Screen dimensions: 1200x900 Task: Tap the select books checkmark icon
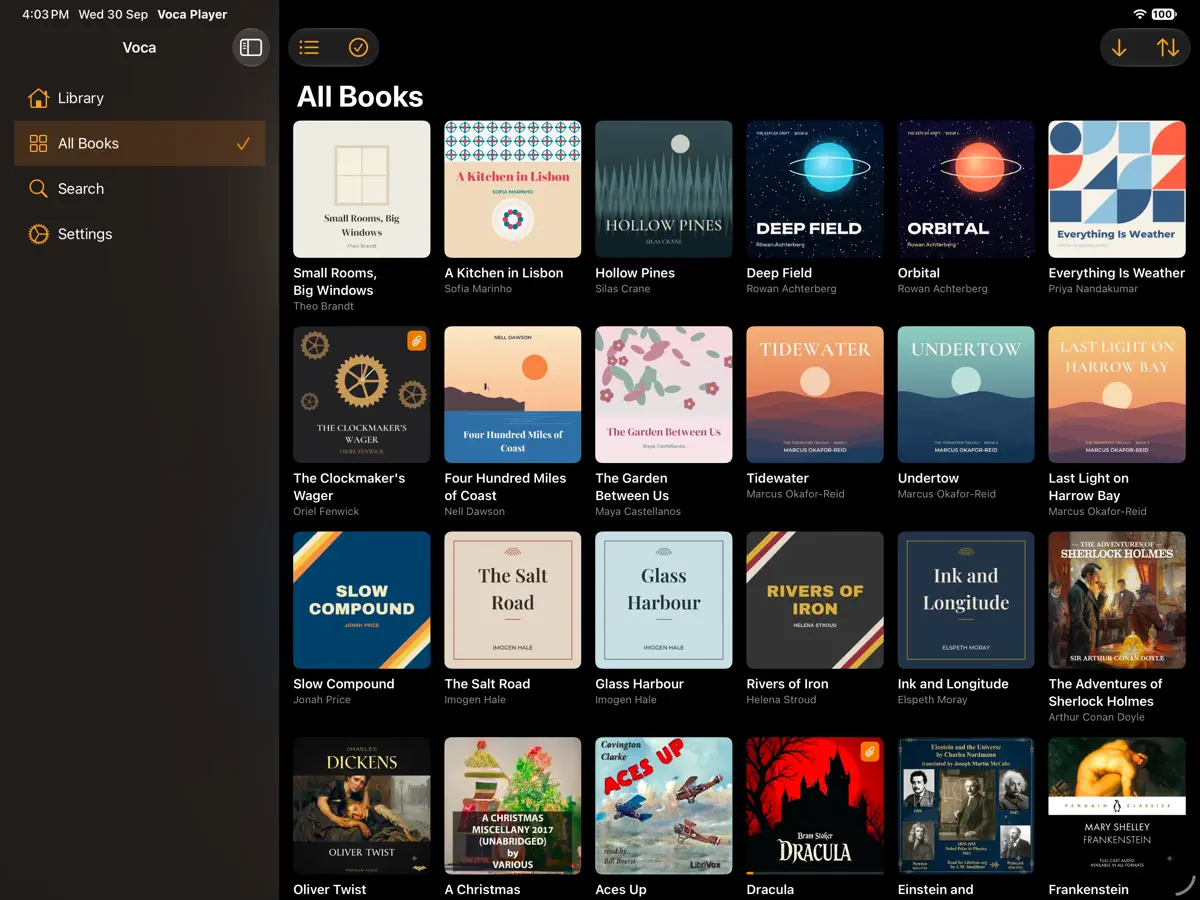click(x=358, y=47)
